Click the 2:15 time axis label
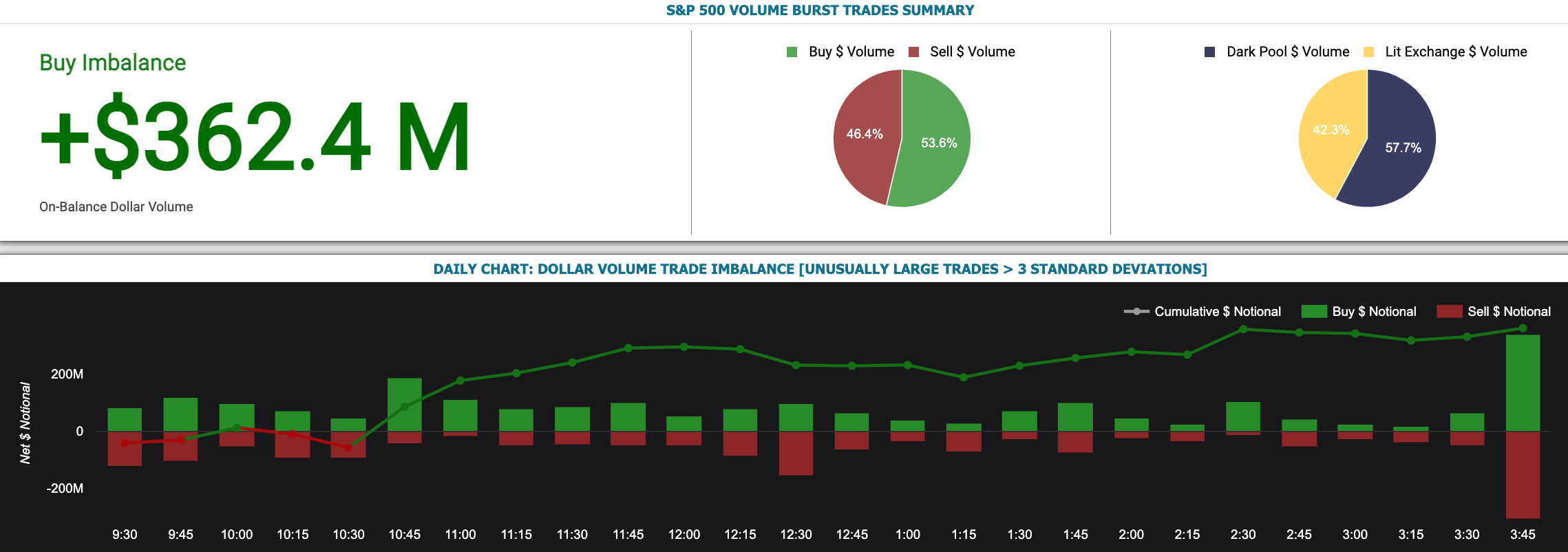 point(1187,534)
